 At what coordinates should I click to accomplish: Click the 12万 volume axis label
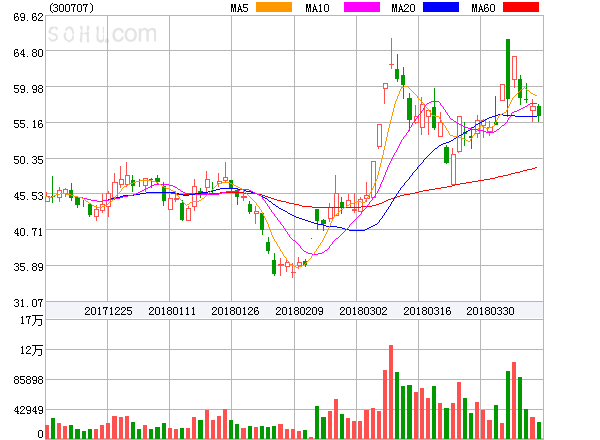[x=32, y=350]
